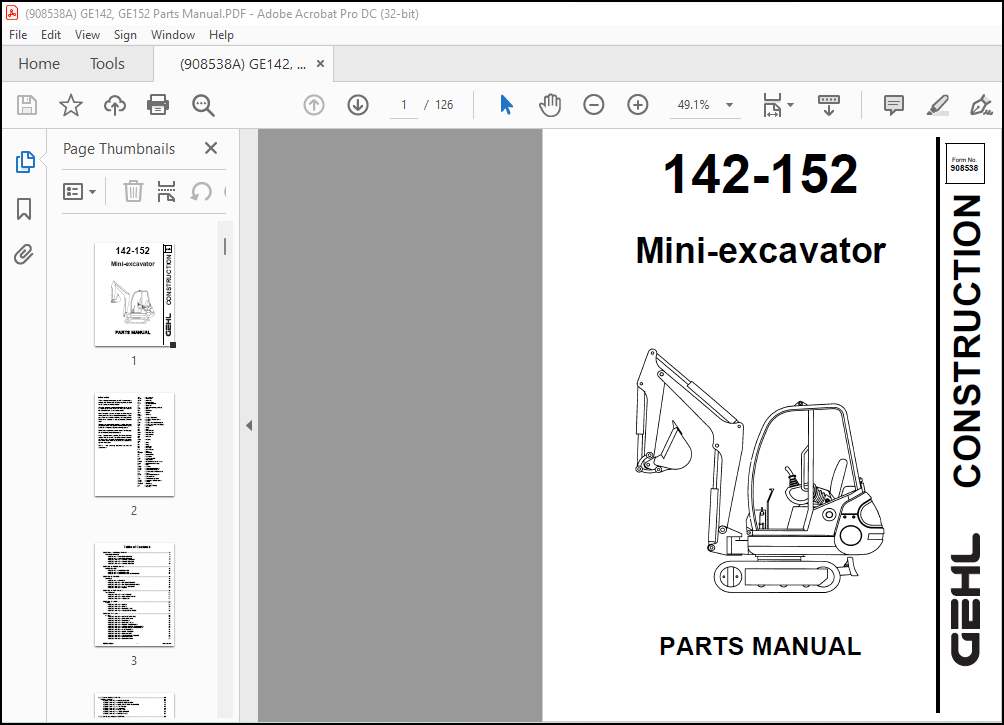Click the scrolling mode keyboard icon

click(x=829, y=105)
